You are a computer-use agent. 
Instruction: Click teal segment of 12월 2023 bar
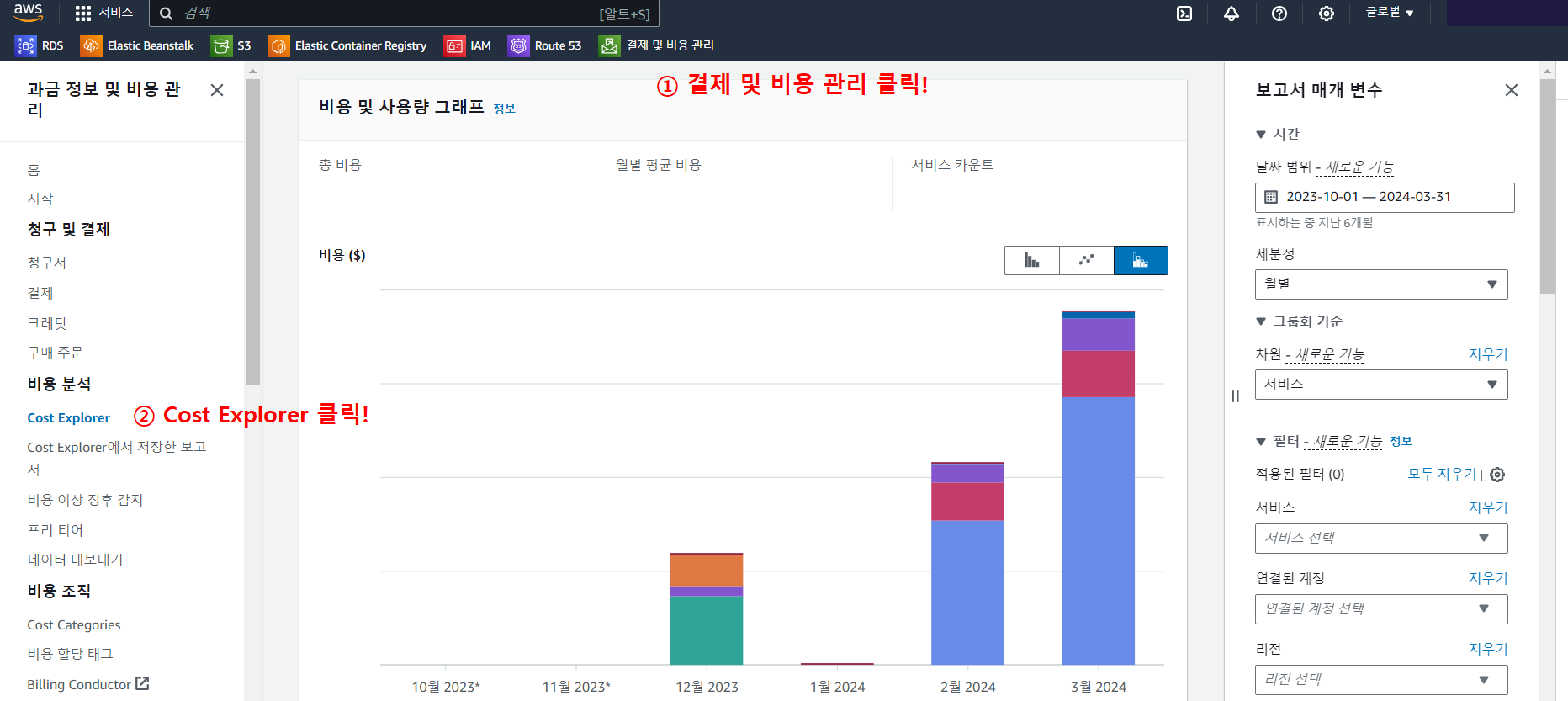707,630
